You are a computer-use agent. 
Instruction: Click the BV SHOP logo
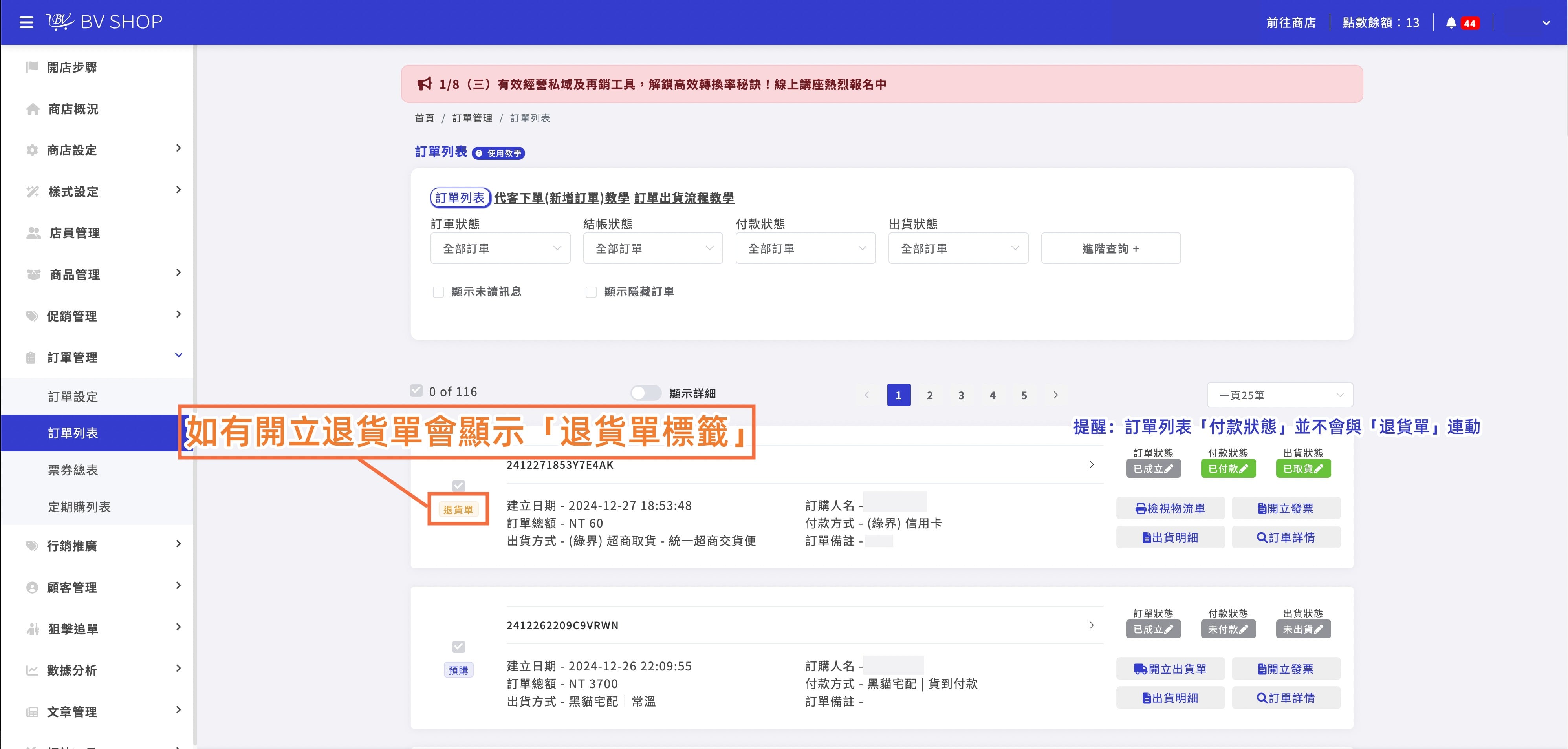tap(104, 22)
